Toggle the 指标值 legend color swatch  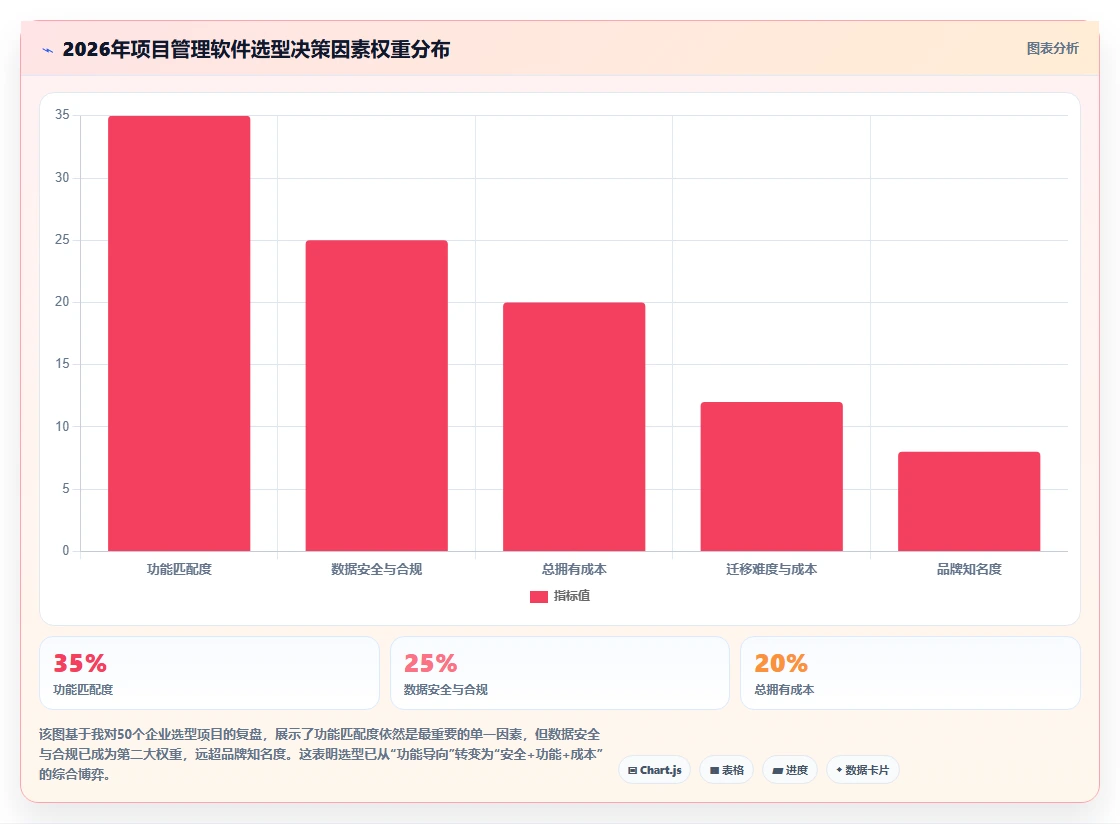click(x=539, y=597)
